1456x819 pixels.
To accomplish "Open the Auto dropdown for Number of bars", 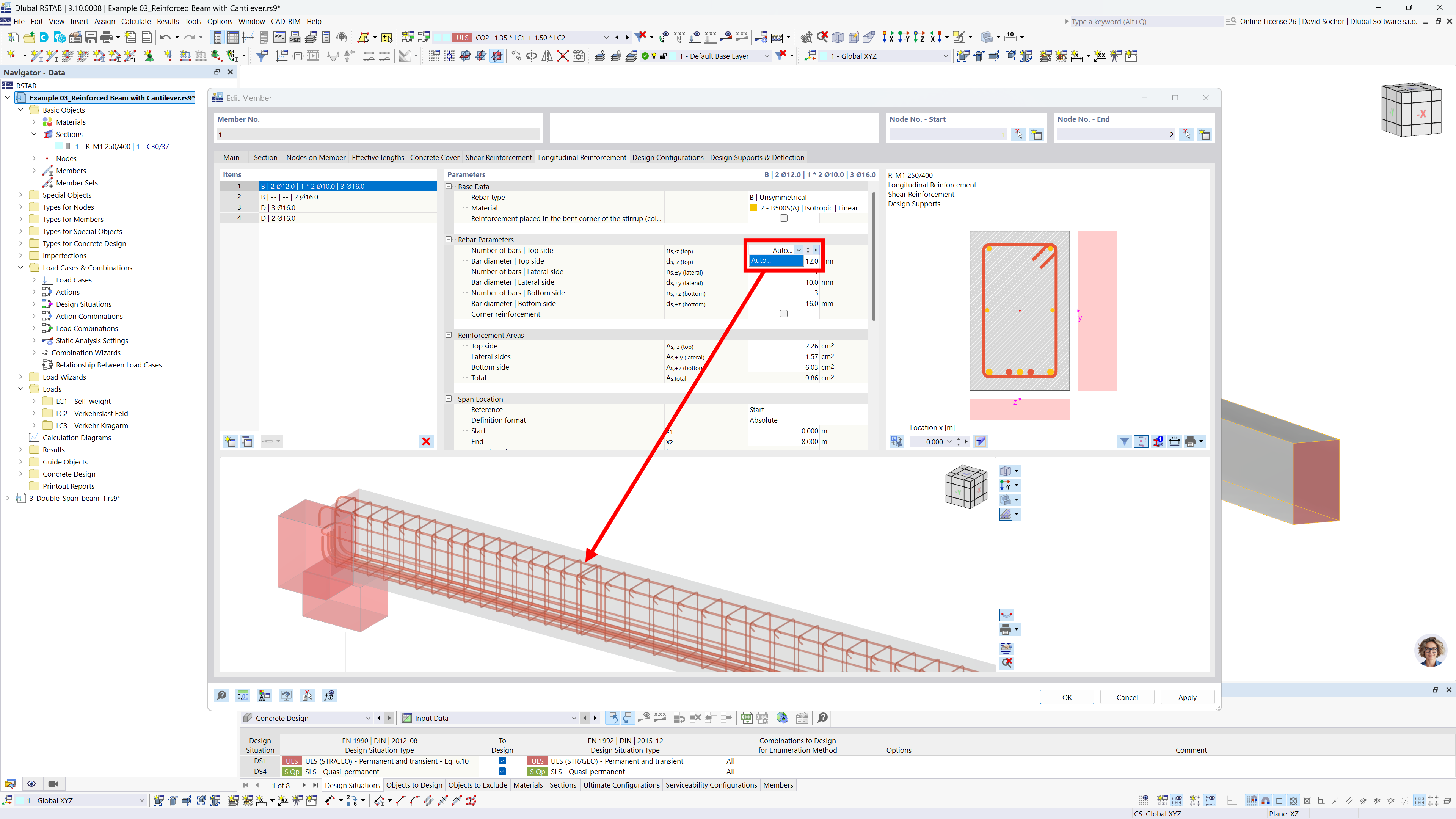I will point(799,250).
